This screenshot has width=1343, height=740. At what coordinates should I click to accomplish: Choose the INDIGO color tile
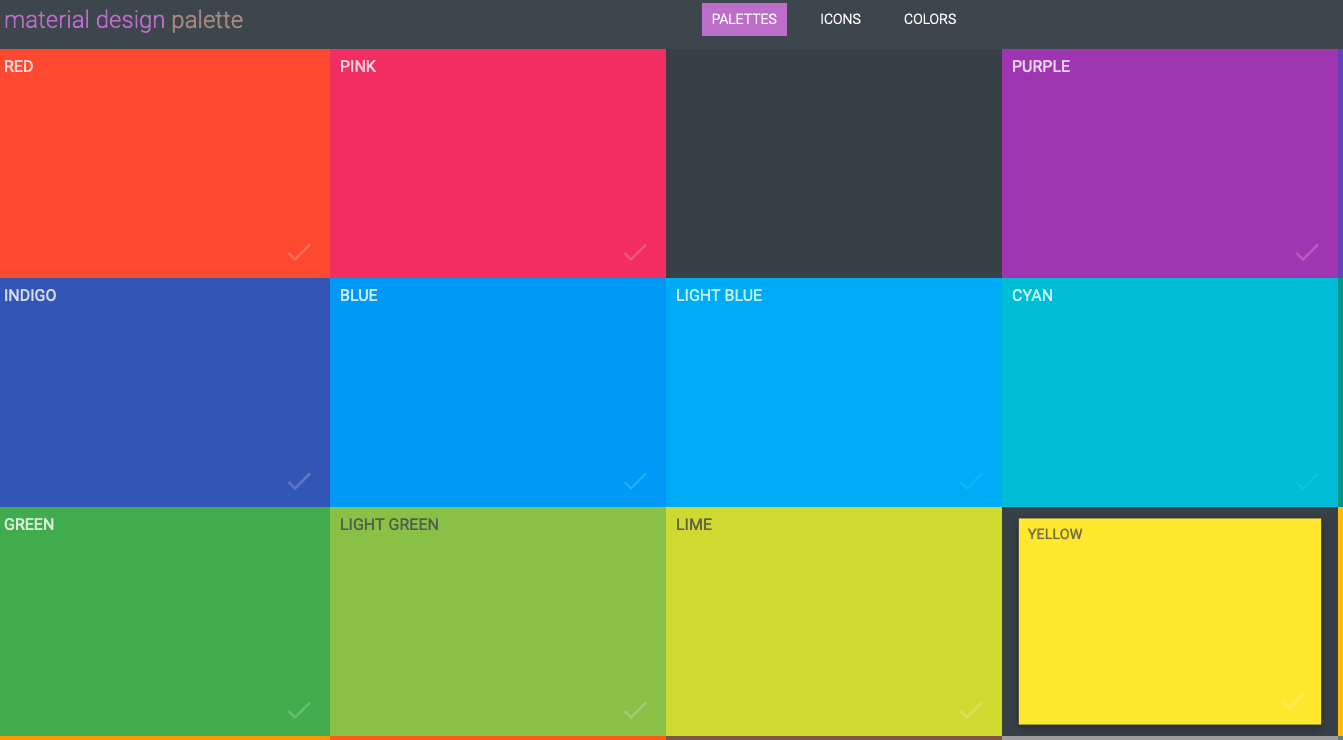pos(165,390)
